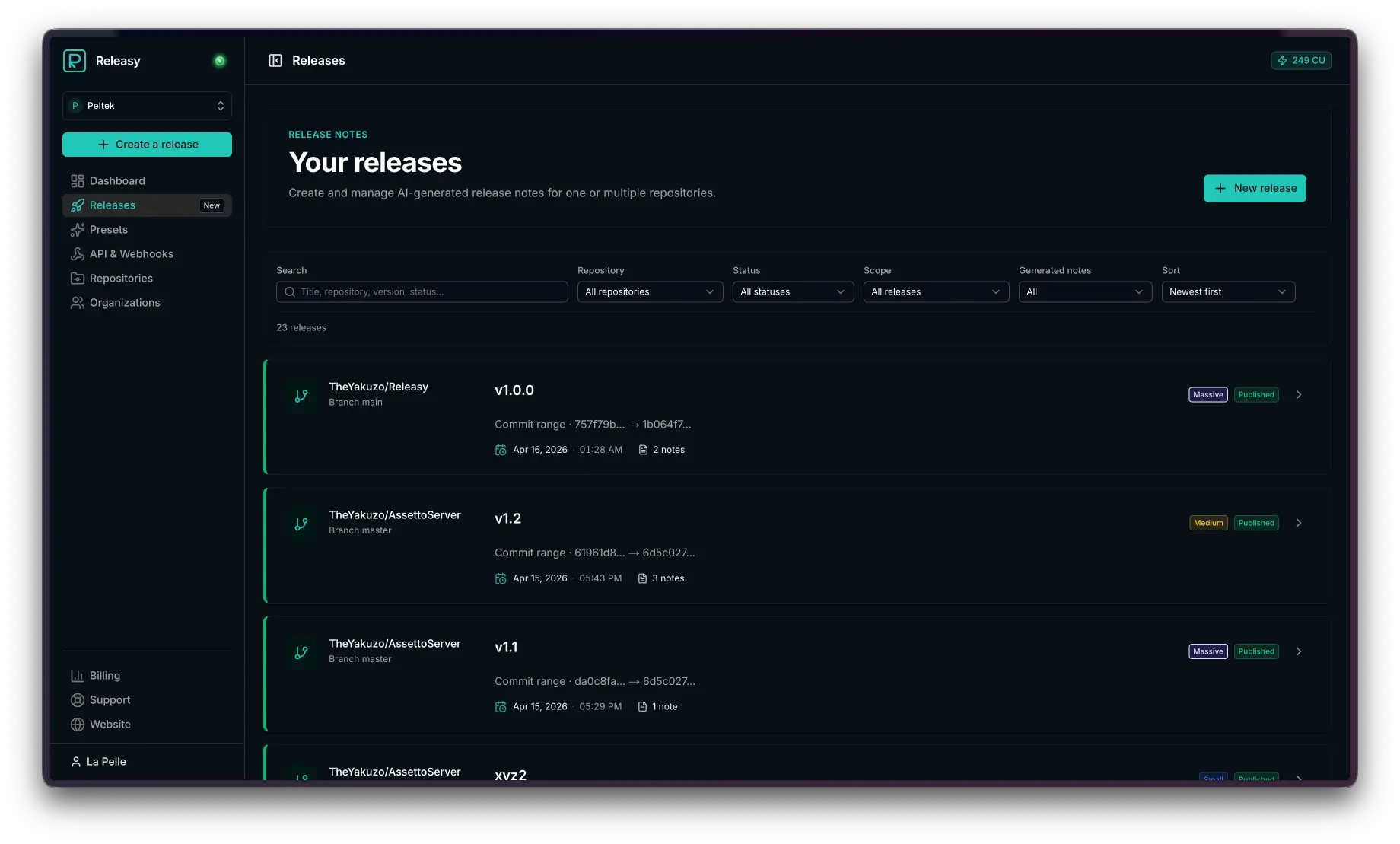
Task: Click calendar icon in the 05:29 PM row
Action: [x=501, y=708]
